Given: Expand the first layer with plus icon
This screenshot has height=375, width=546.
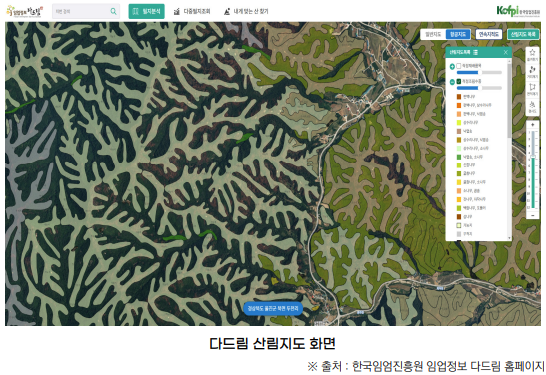Looking at the screenshot, I should (452, 66).
